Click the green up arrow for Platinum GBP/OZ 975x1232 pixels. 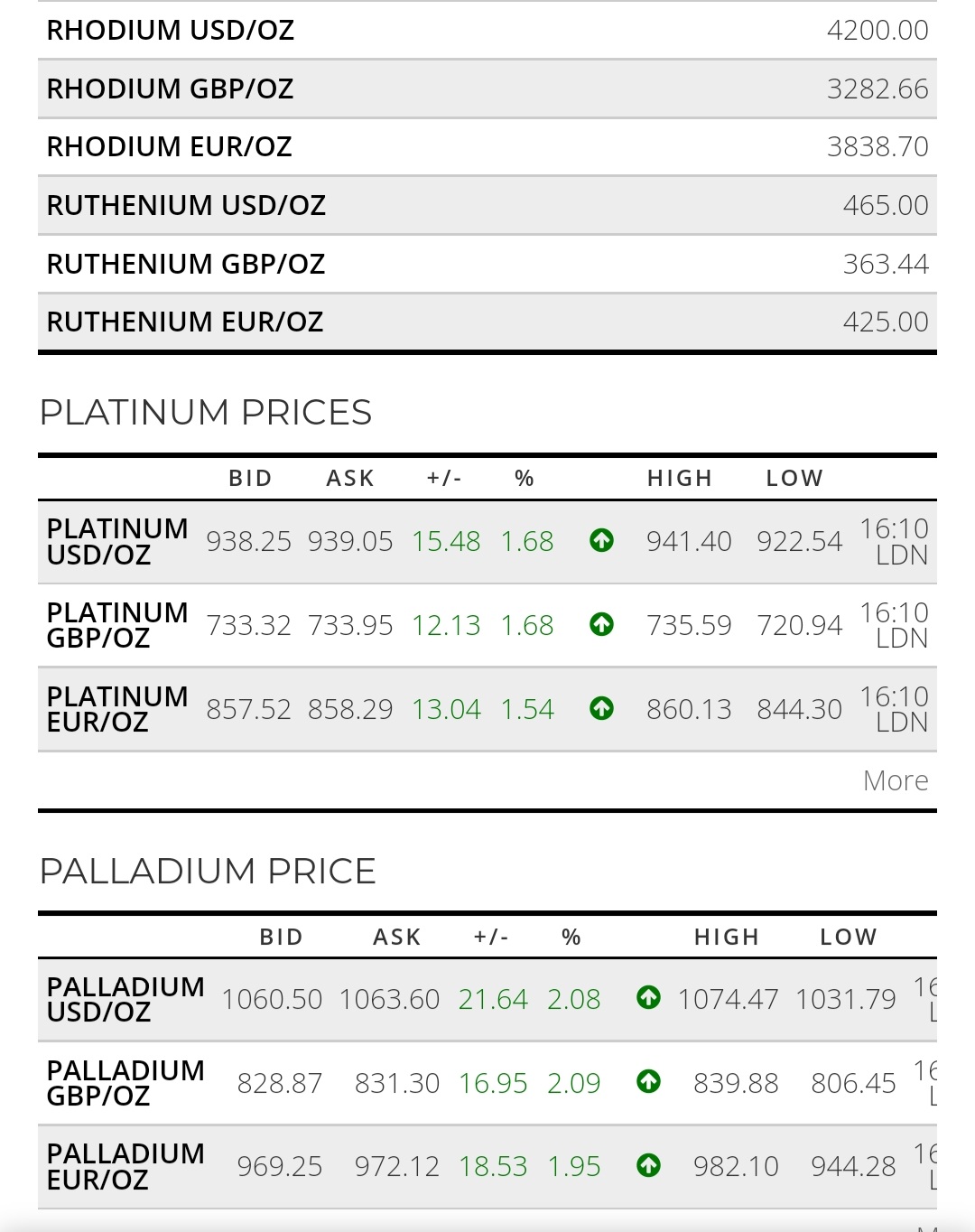pyautogui.click(x=601, y=624)
